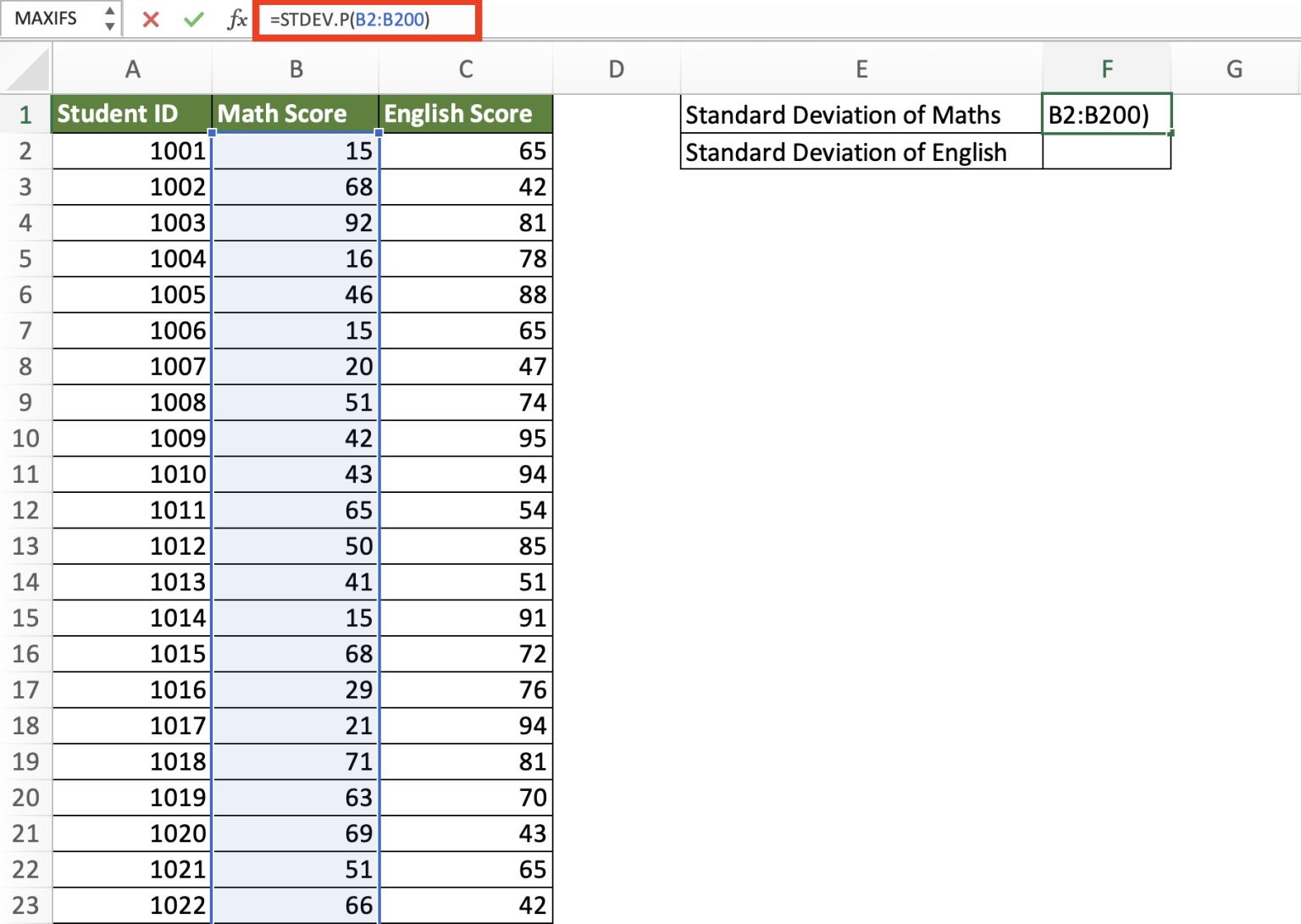Select cell containing Student ID 1001
The height and width of the screenshot is (924, 1301).
(132, 151)
